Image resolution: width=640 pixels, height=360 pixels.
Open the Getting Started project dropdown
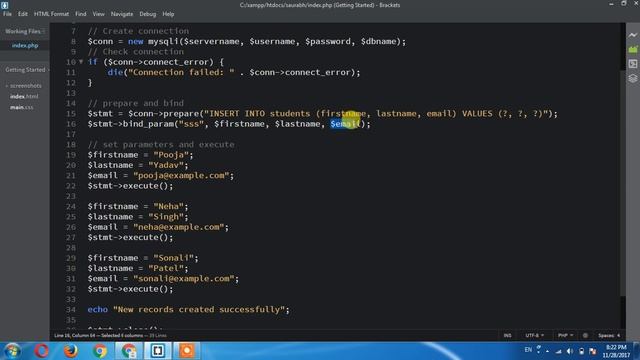pos(26,70)
